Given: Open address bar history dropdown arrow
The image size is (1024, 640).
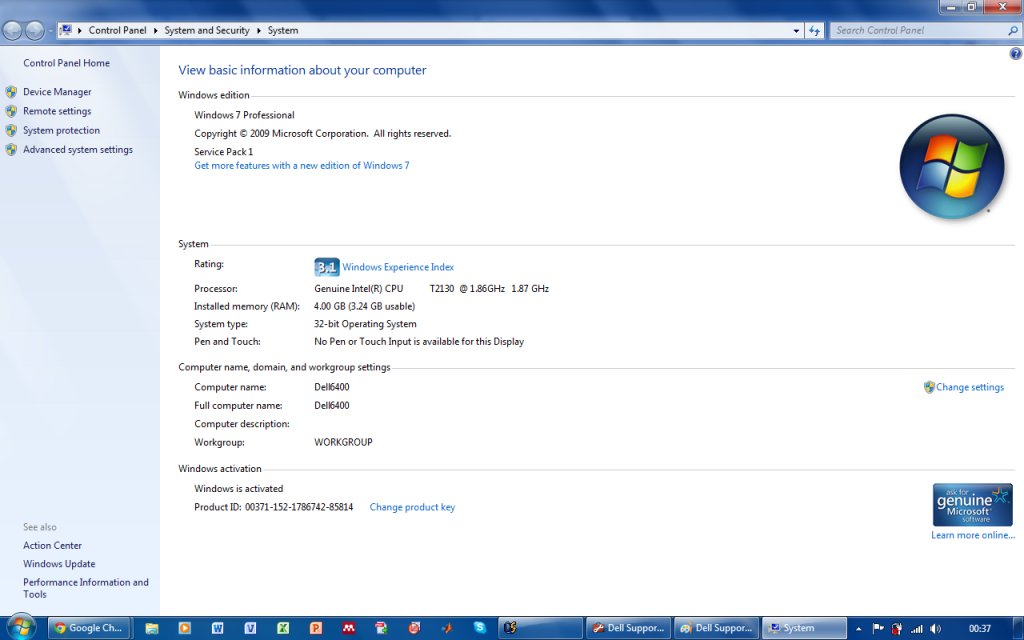Looking at the screenshot, I should 796,30.
